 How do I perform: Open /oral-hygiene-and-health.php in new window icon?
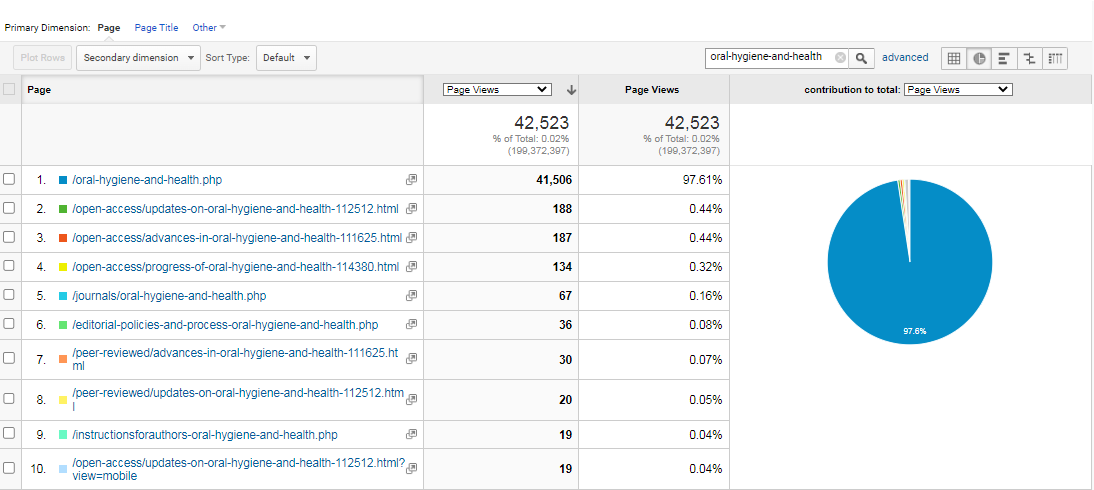click(412, 180)
